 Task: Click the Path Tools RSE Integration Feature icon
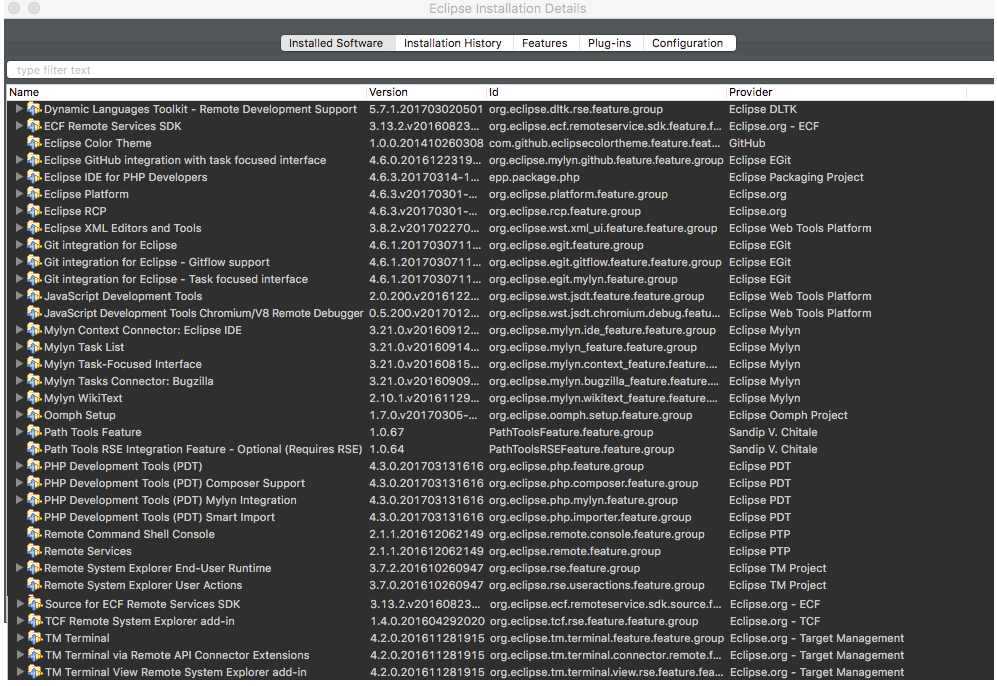point(34,449)
